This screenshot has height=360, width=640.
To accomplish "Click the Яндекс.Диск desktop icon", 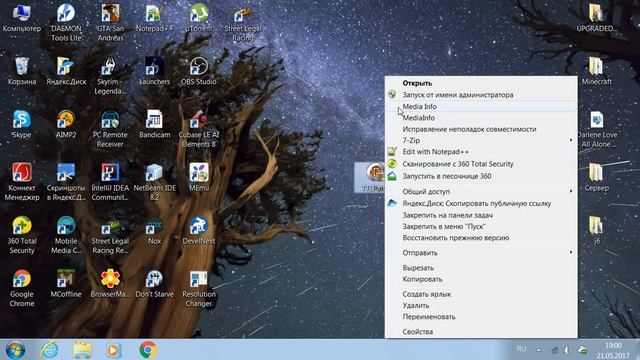I will click(66, 71).
